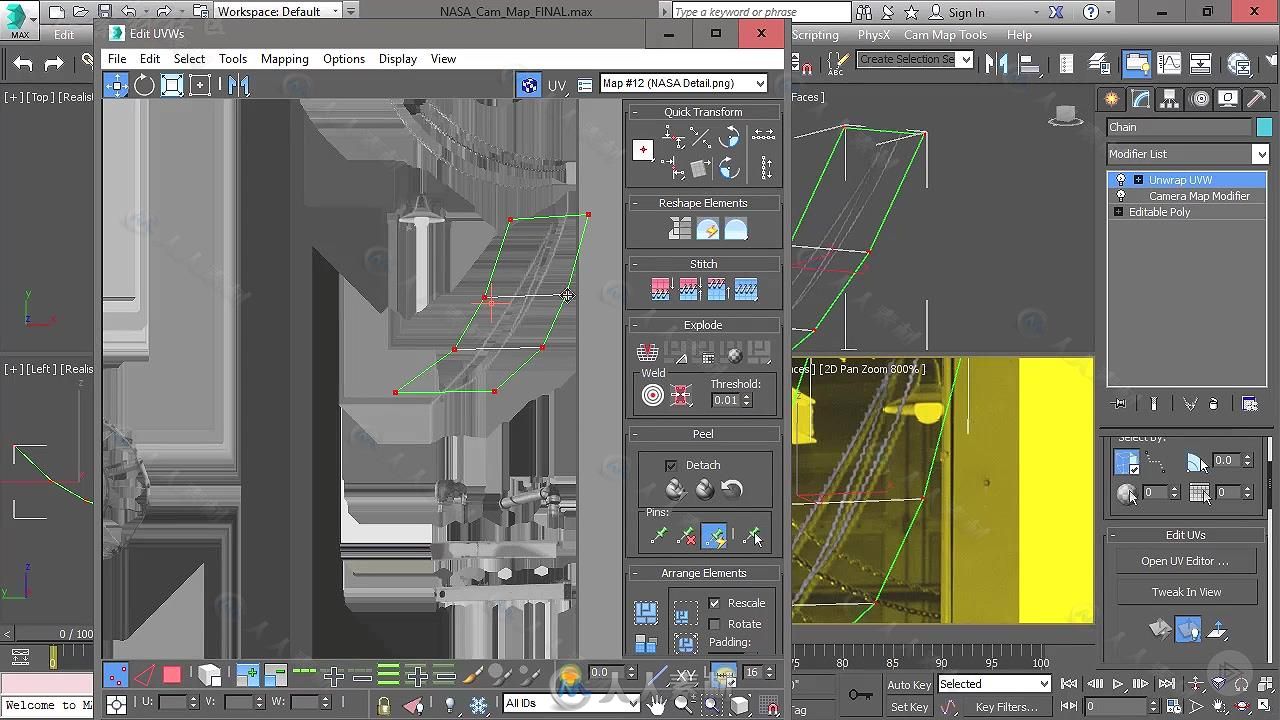
Task: Open the Utilities hammer tab
Action: pyautogui.click(x=1257, y=99)
